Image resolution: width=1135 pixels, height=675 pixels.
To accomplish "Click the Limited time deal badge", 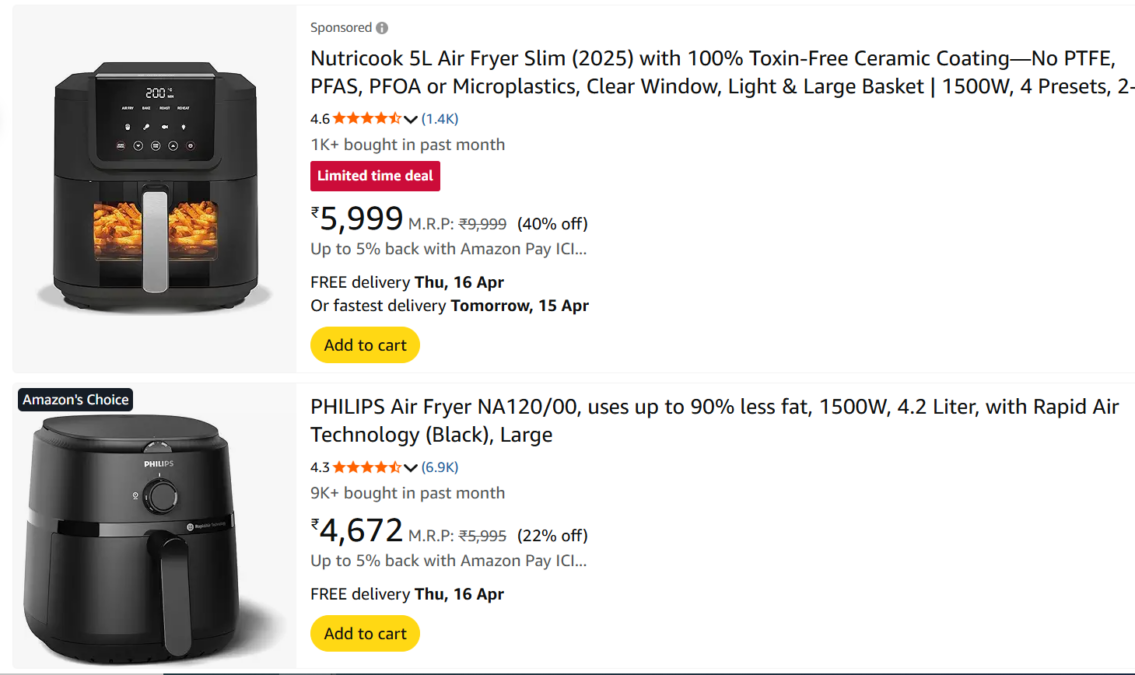I will point(375,176).
